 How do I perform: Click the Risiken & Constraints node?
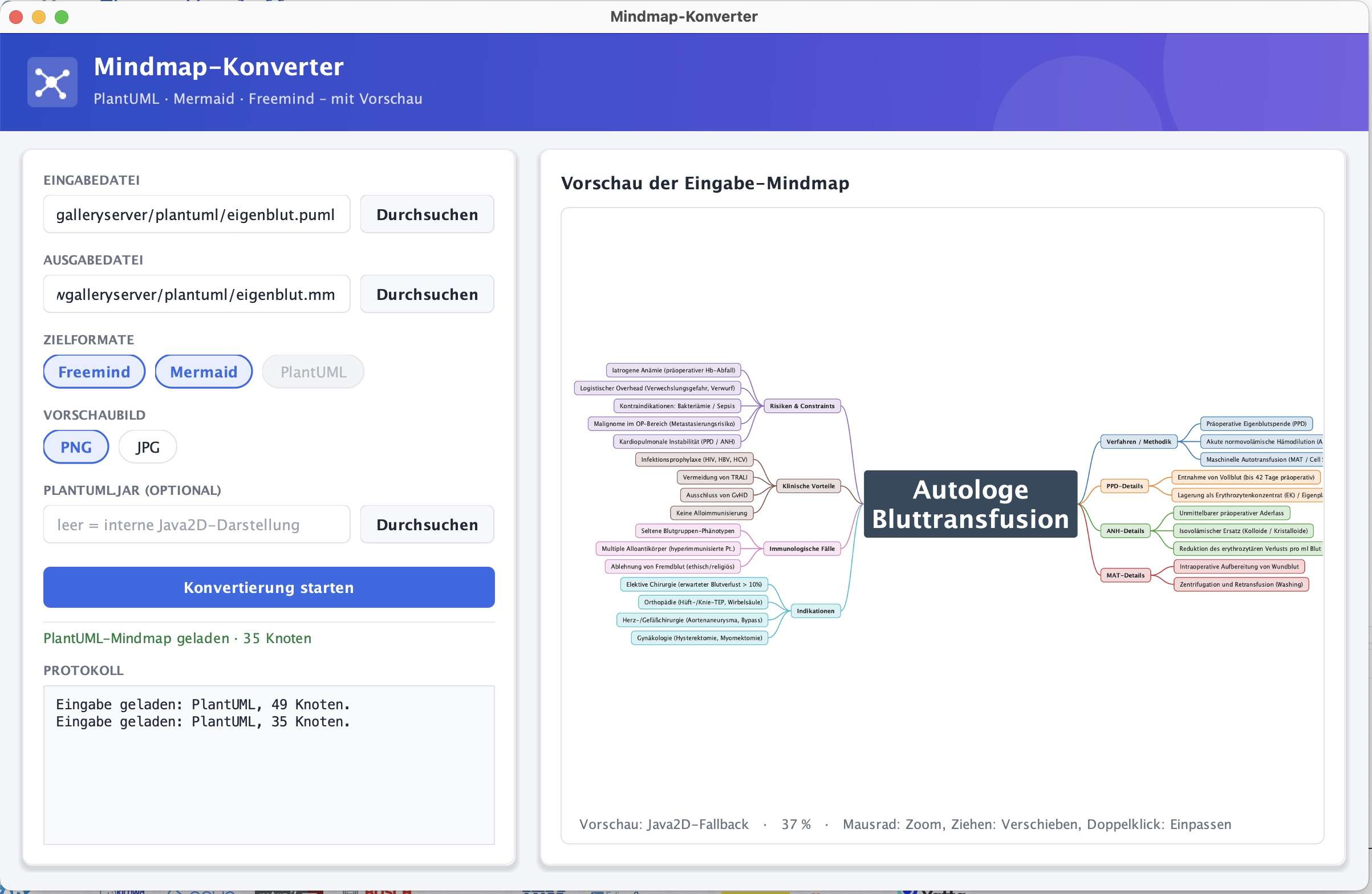point(802,406)
